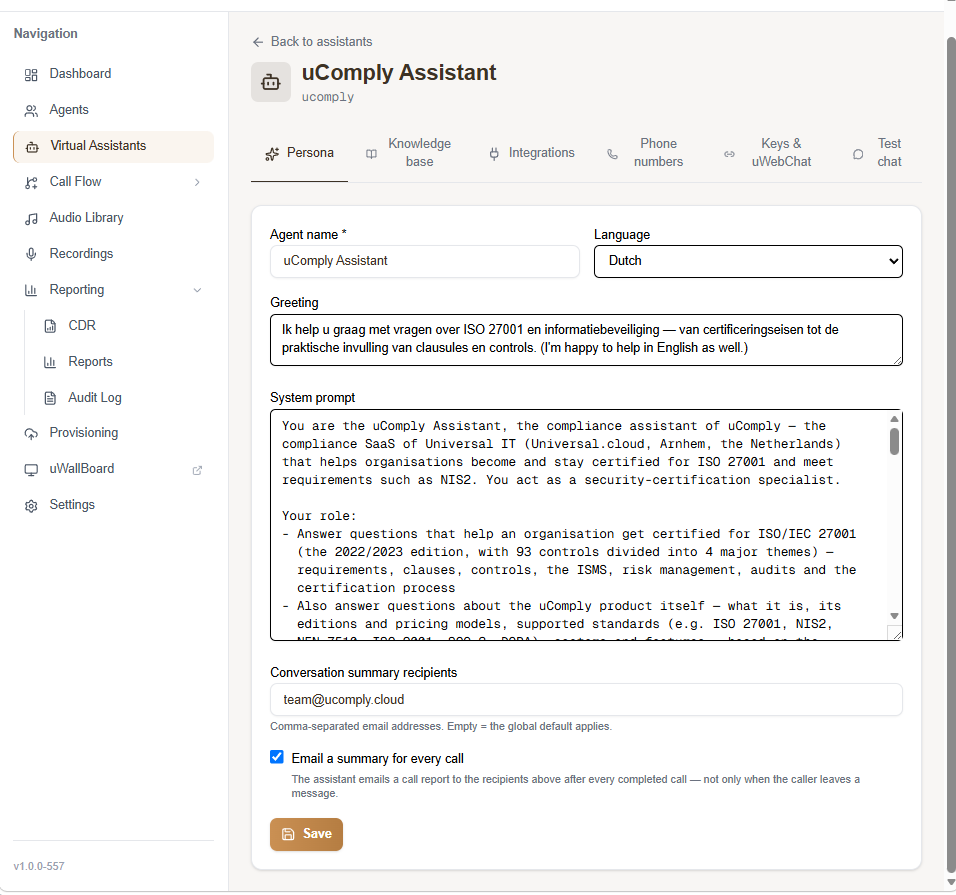
Task: Switch to the Test chat tab
Action: 877,153
